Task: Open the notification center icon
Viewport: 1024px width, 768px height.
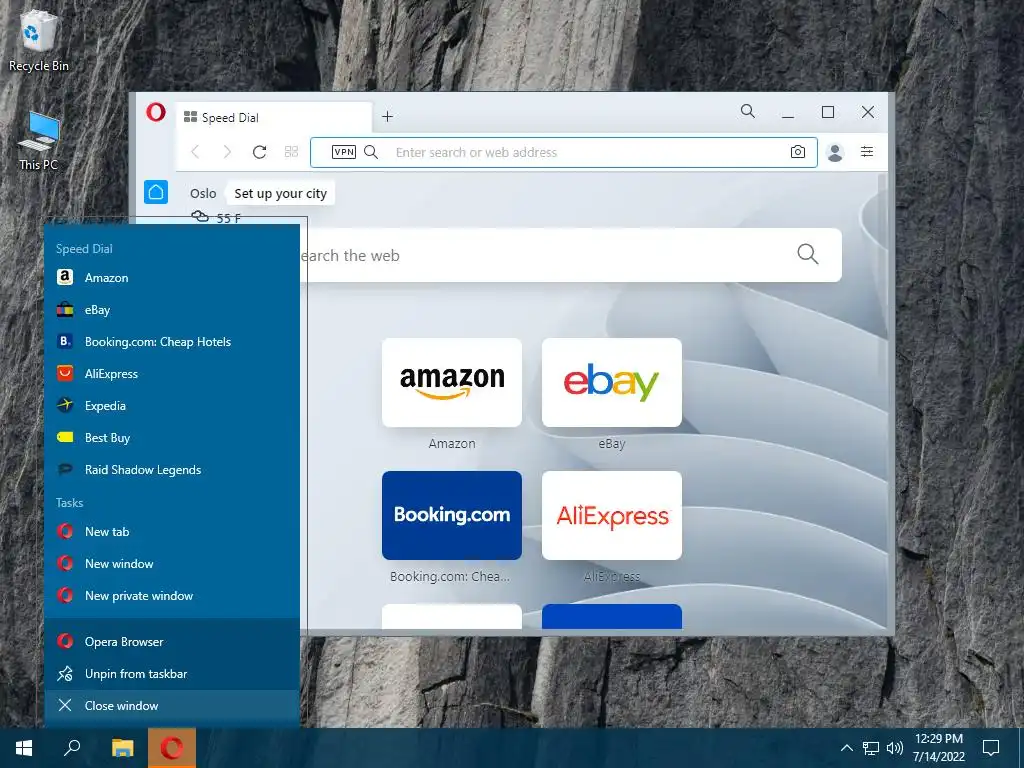Action: point(991,748)
